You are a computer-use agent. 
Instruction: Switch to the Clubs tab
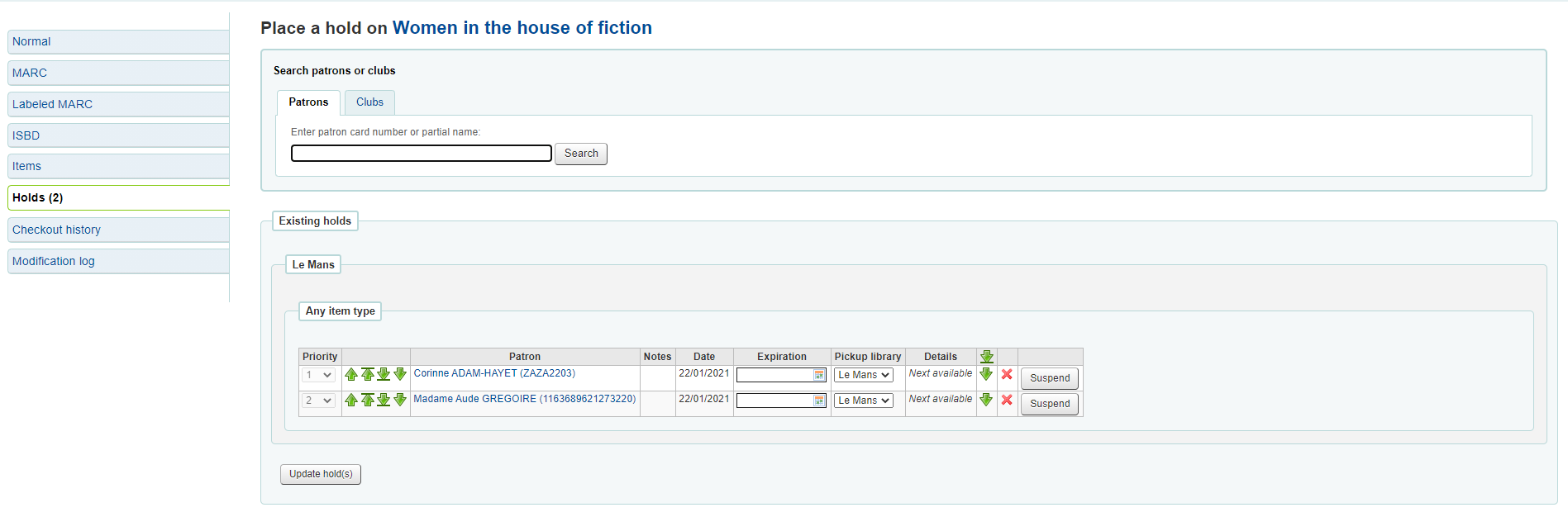369,102
